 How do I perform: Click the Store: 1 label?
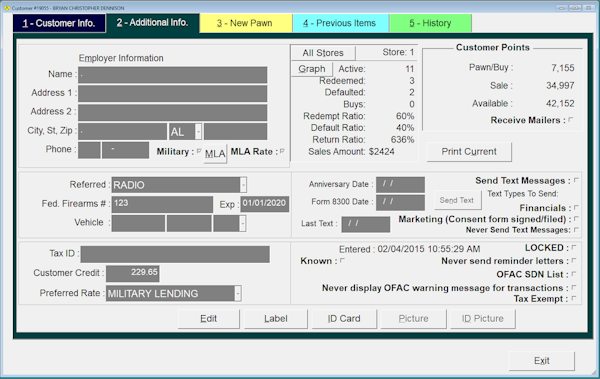398,52
